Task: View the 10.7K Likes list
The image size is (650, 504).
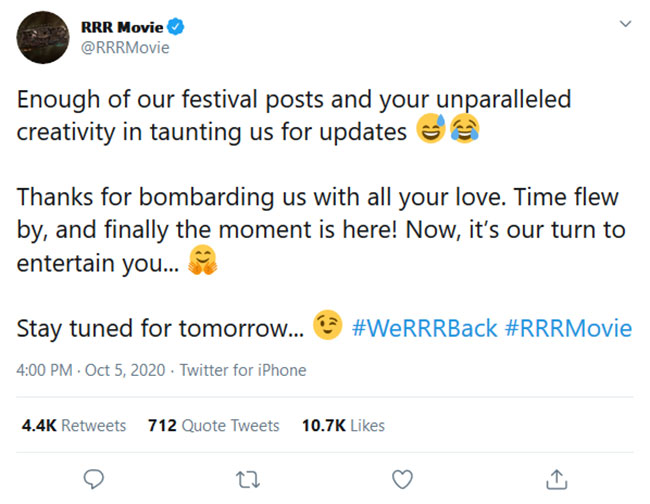Action: [343, 425]
